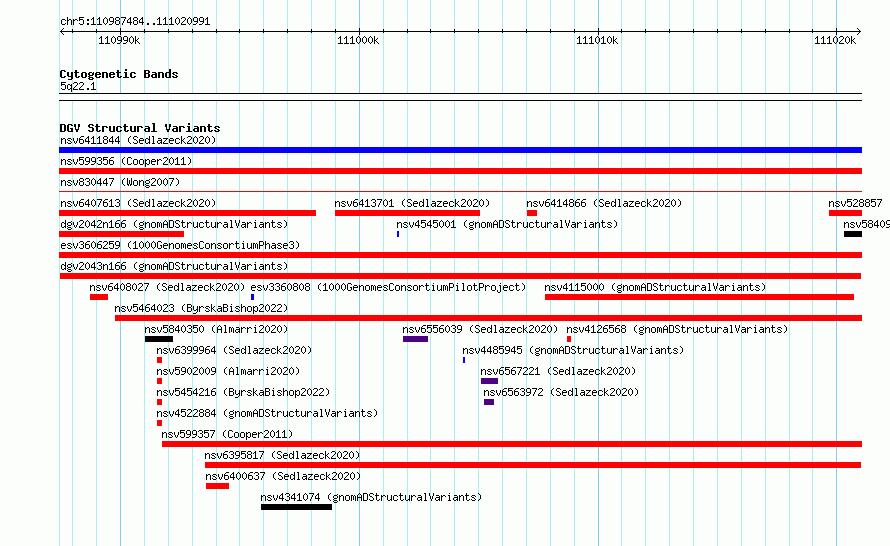The height and width of the screenshot is (546, 890).
Task: Select the purple bar under nsv6563972
Action: coord(489,402)
